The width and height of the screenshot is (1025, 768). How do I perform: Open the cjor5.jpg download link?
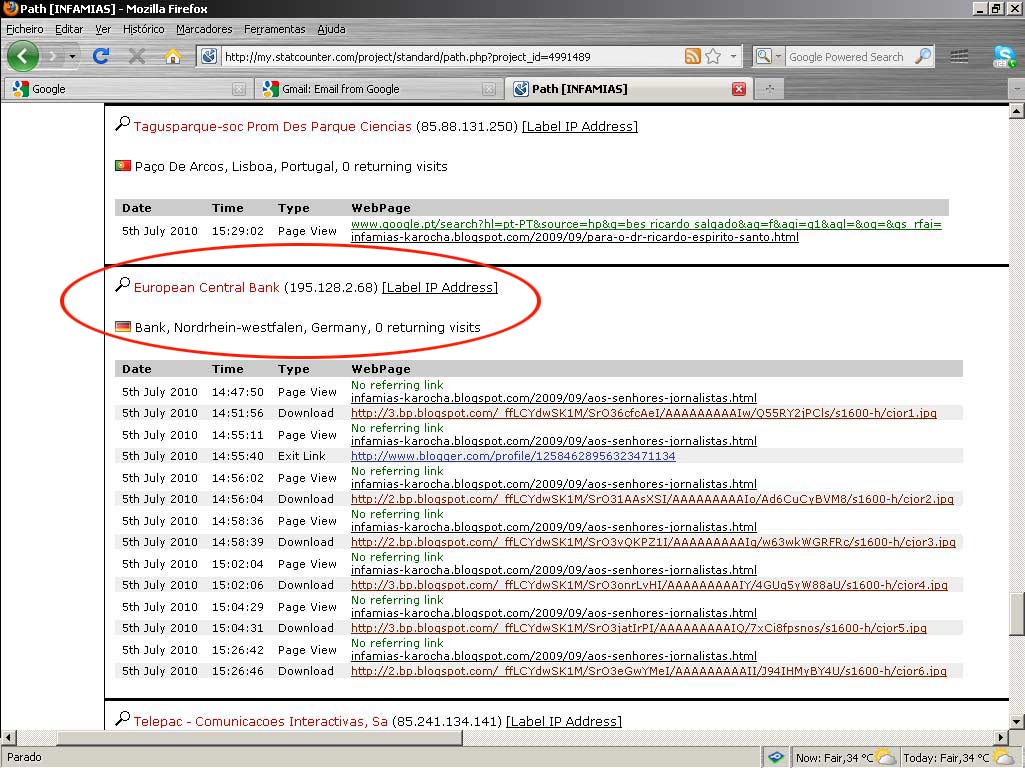point(639,628)
